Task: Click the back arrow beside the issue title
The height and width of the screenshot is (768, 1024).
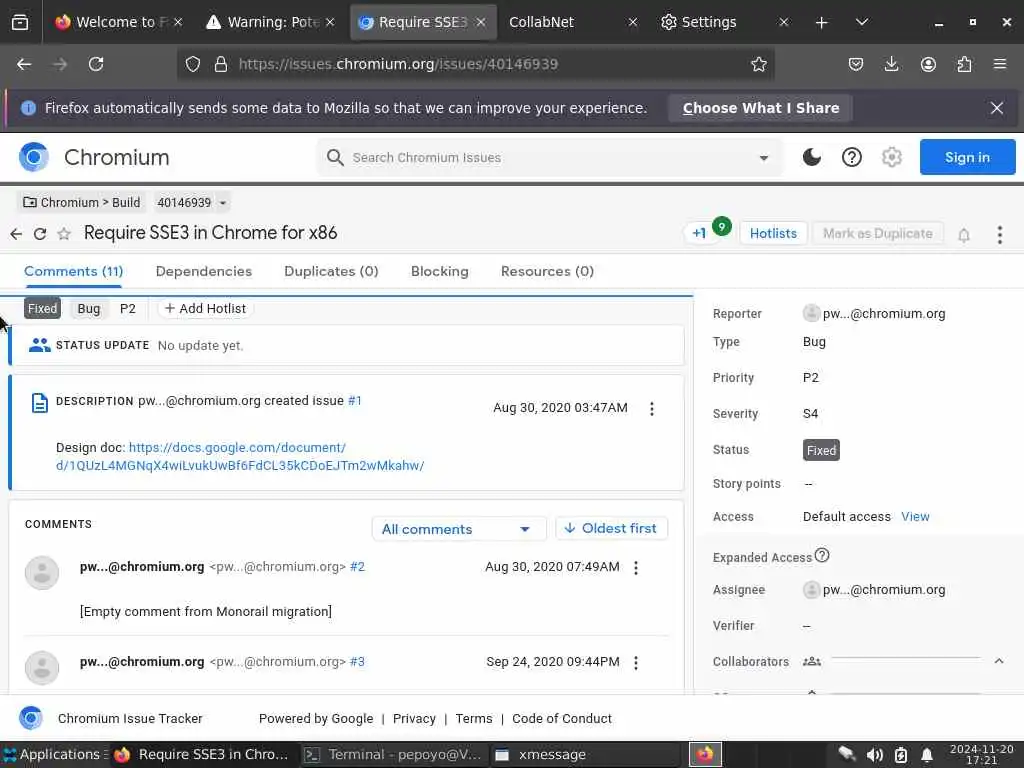Action: tap(16, 234)
